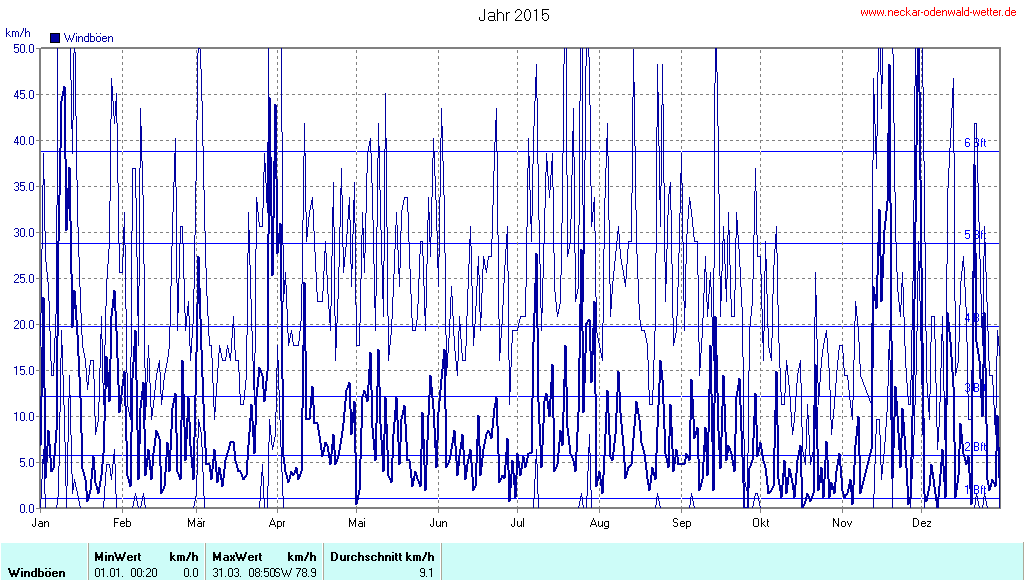
Task: Click the Jul month axis marker
Action: [518, 522]
